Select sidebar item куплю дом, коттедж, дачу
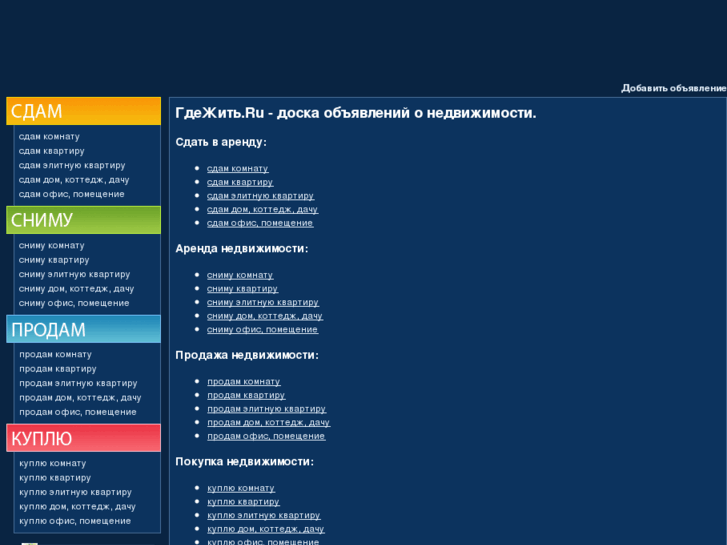This screenshot has width=727, height=545. (77, 507)
